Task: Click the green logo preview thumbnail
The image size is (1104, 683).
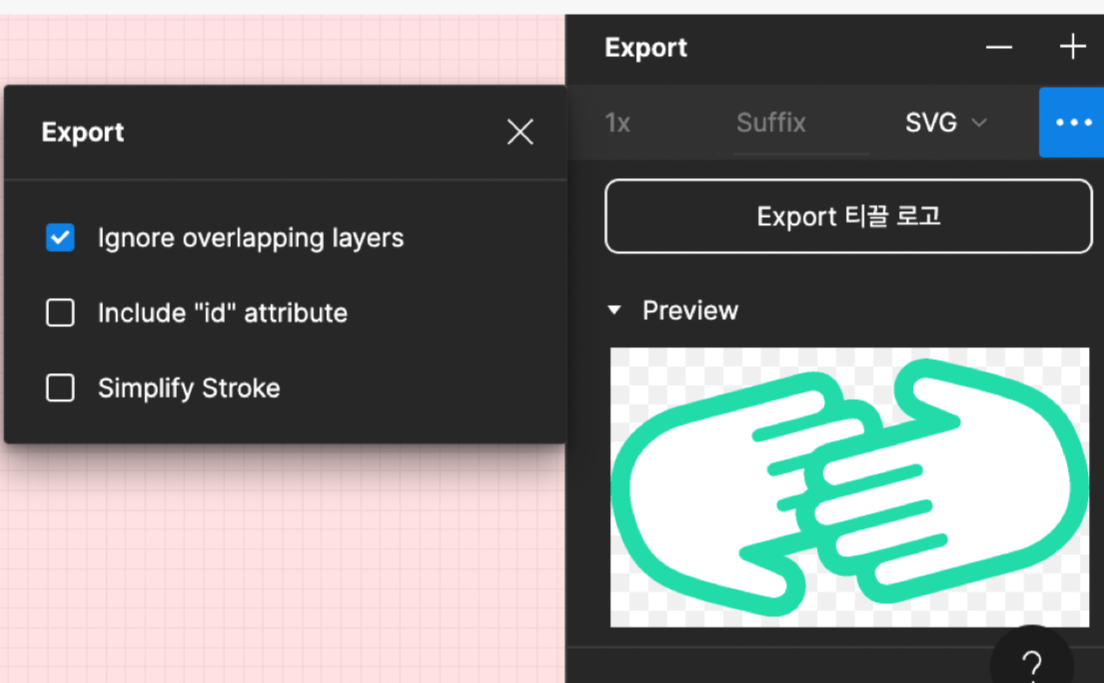Action: 849,486
